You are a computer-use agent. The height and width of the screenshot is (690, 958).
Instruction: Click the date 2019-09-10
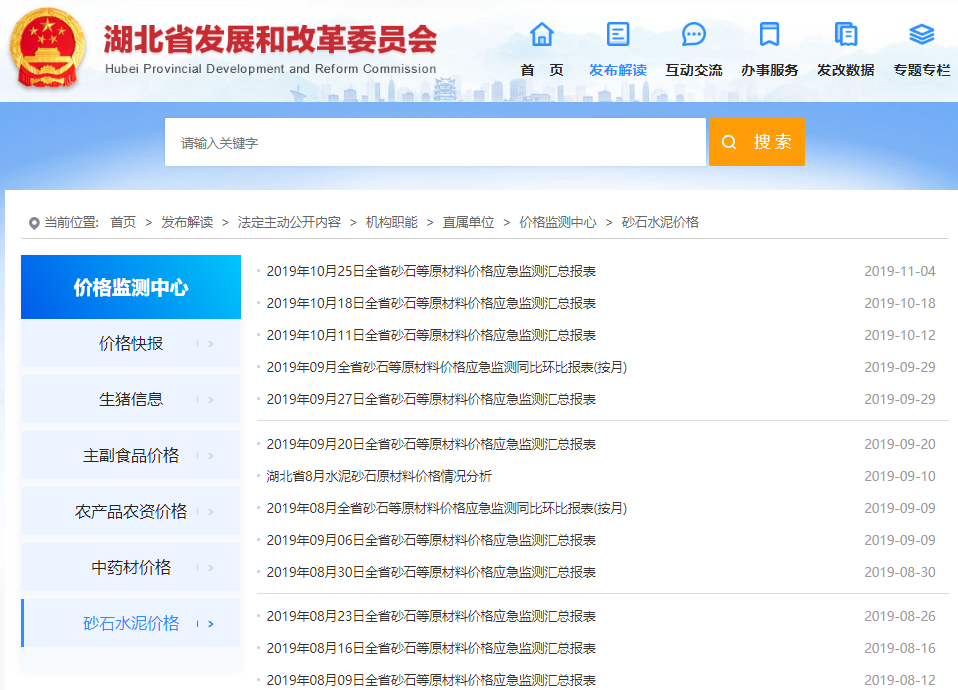point(900,476)
